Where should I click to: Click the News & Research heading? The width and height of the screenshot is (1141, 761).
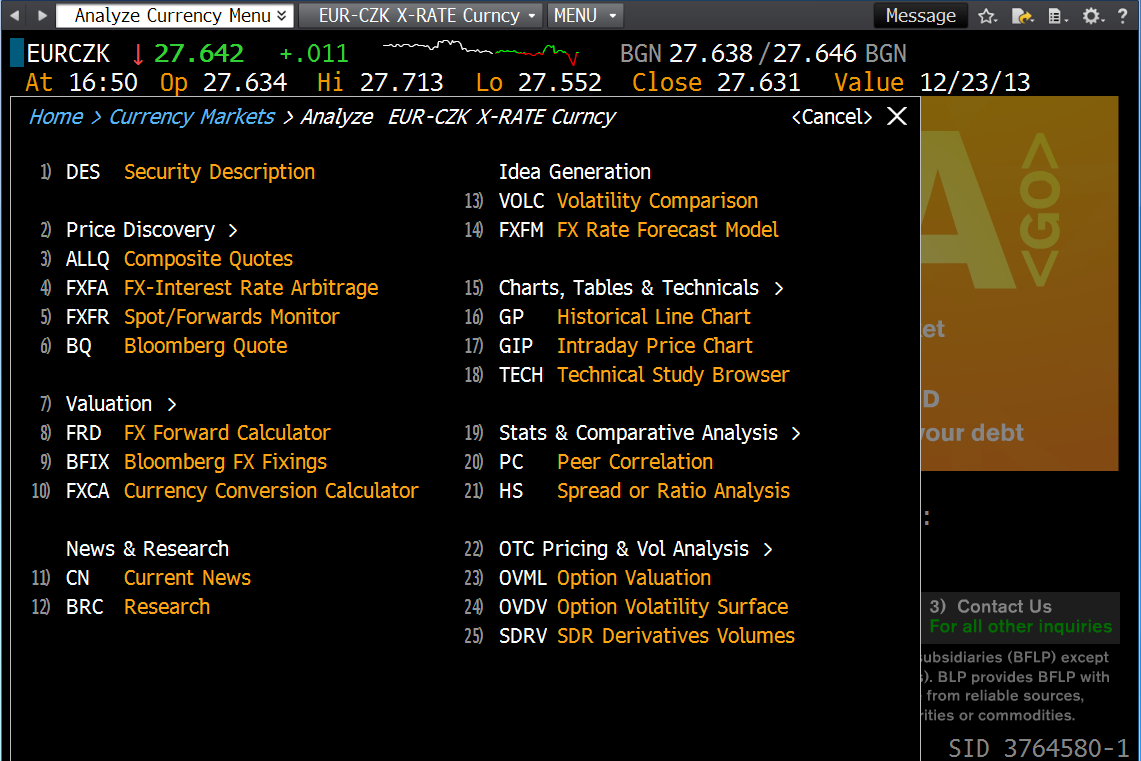coord(148,549)
